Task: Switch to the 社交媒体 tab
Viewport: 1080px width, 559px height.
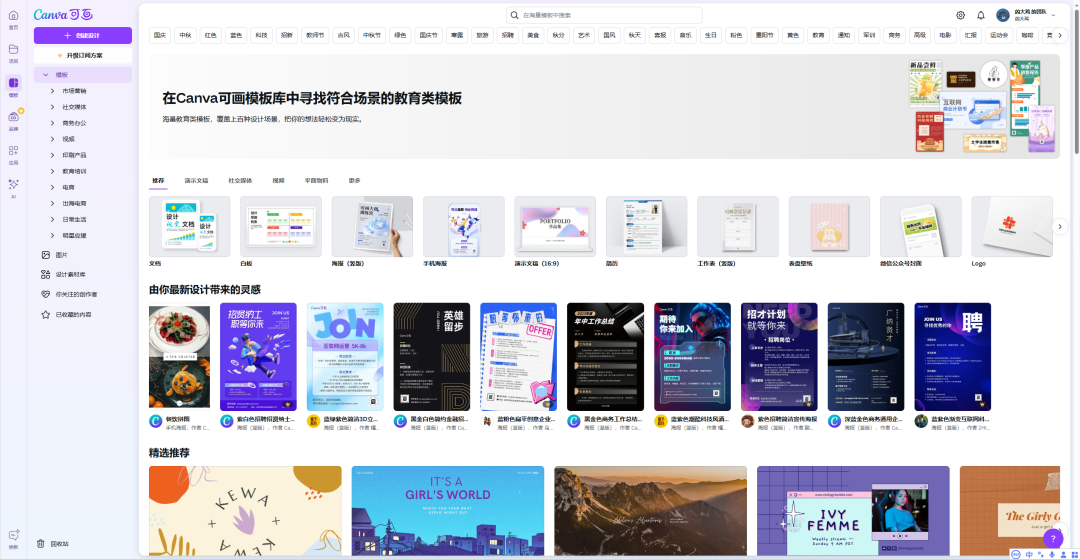Action: click(x=240, y=181)
